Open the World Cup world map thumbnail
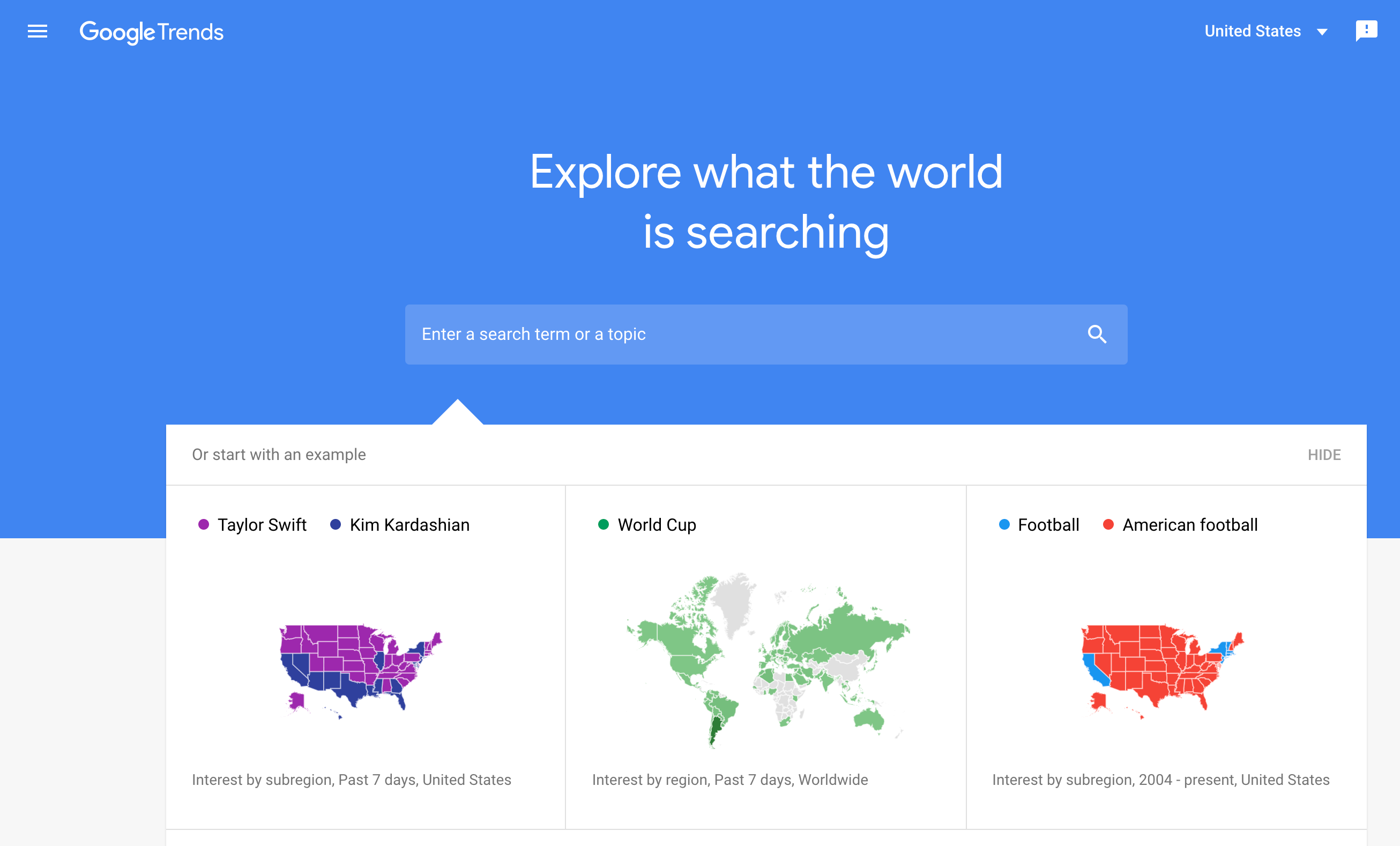Viewport: 1400px width, 846px height. (767, 659)
